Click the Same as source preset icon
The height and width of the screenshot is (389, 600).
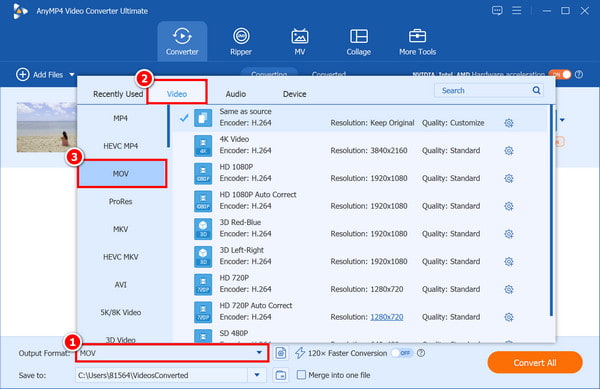[203, 118]
